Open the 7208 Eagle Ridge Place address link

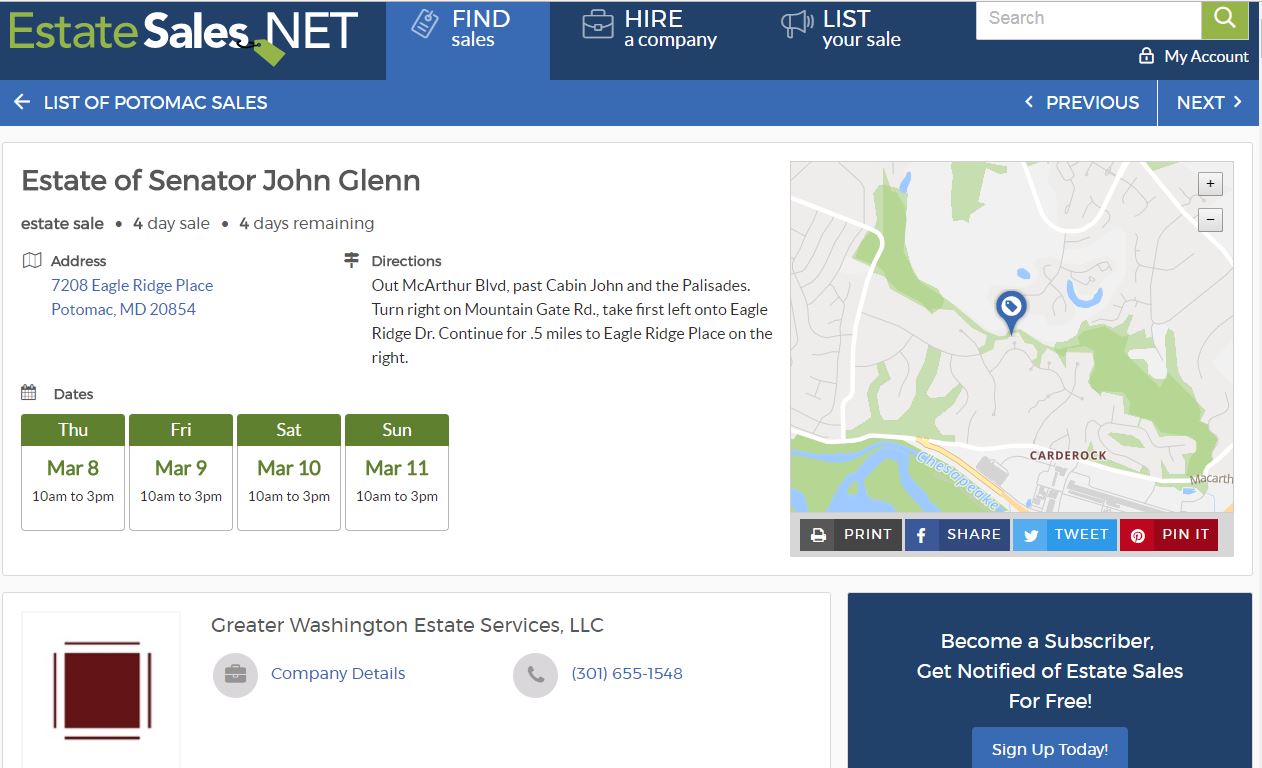coord(132,286)
